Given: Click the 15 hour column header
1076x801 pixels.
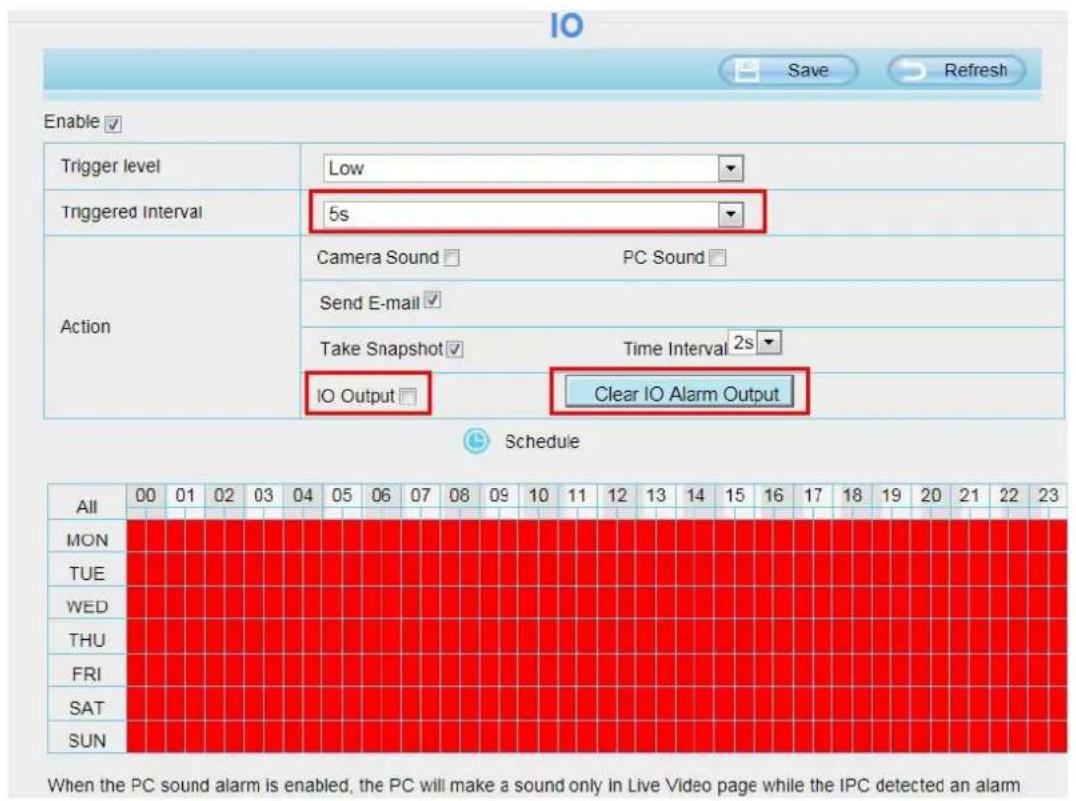Looking at the screenshot, I should [x=734, y=496].
